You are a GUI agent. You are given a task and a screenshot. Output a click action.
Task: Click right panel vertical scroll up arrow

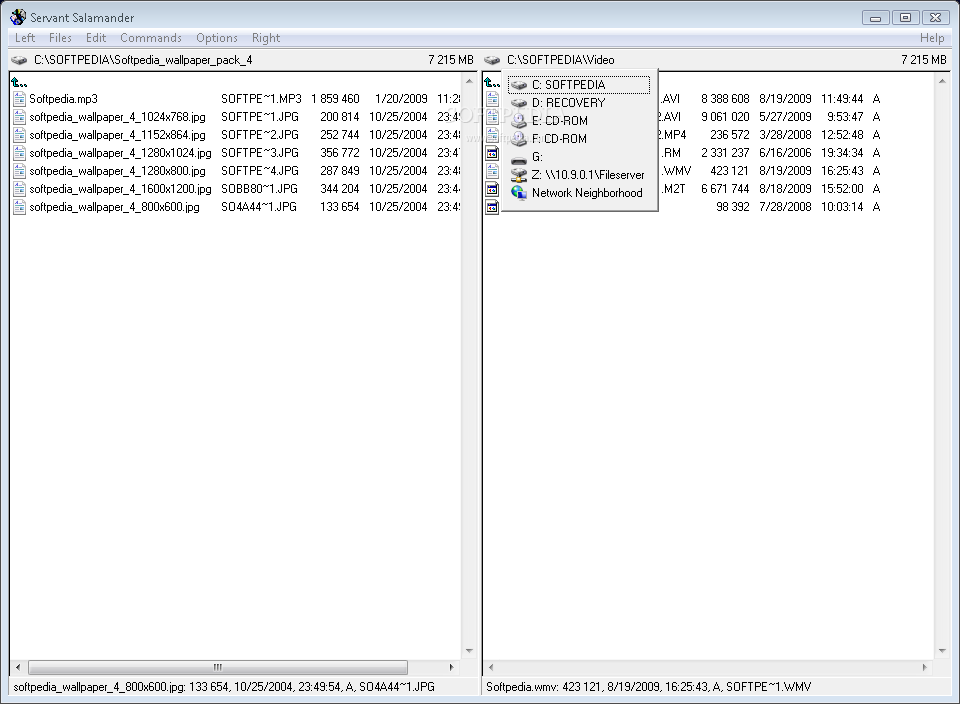pyautogui.click(x=942, y=81)
